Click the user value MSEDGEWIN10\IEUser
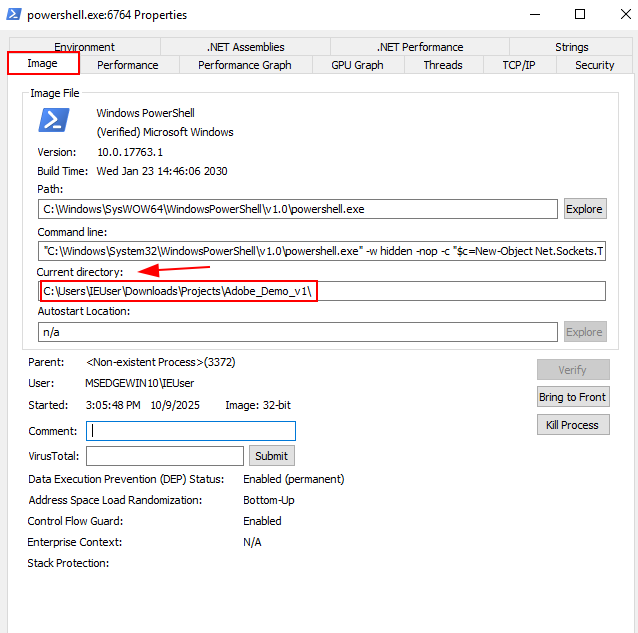Image resolution: width=638 pixels, height=633 pixels. (x=140, y=383)
